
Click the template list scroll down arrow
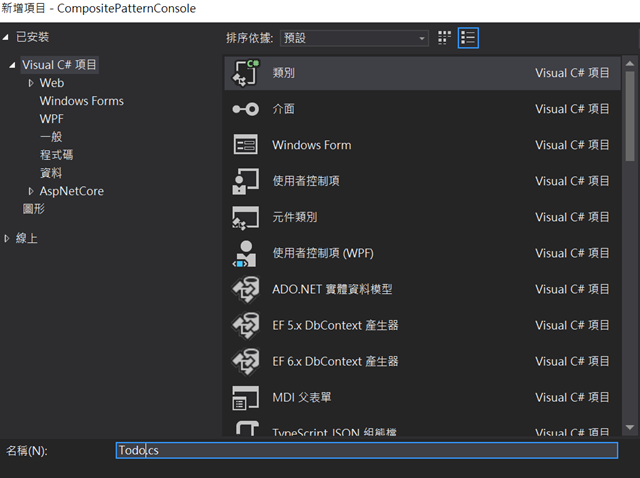(630, 427)
